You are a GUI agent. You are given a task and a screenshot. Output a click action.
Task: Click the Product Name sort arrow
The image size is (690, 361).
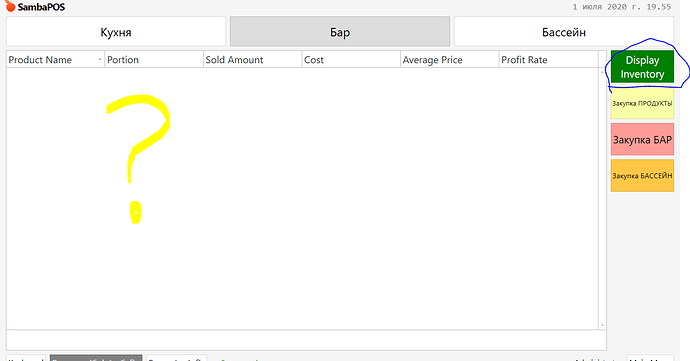click(100, 59)
